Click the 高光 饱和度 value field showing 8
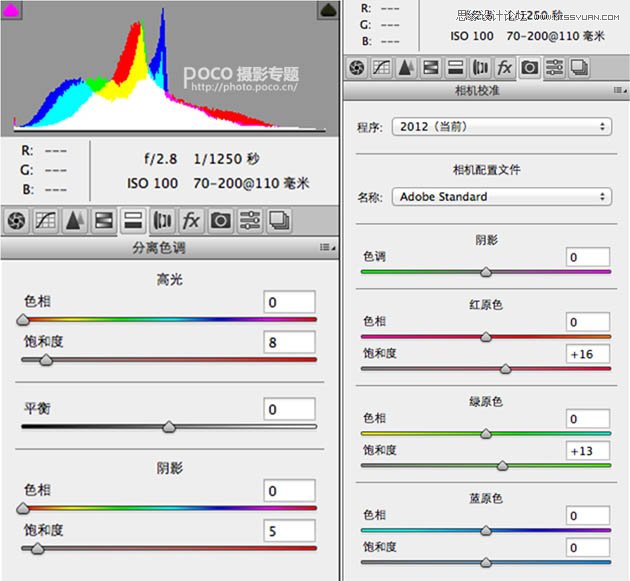 (290, 343)
